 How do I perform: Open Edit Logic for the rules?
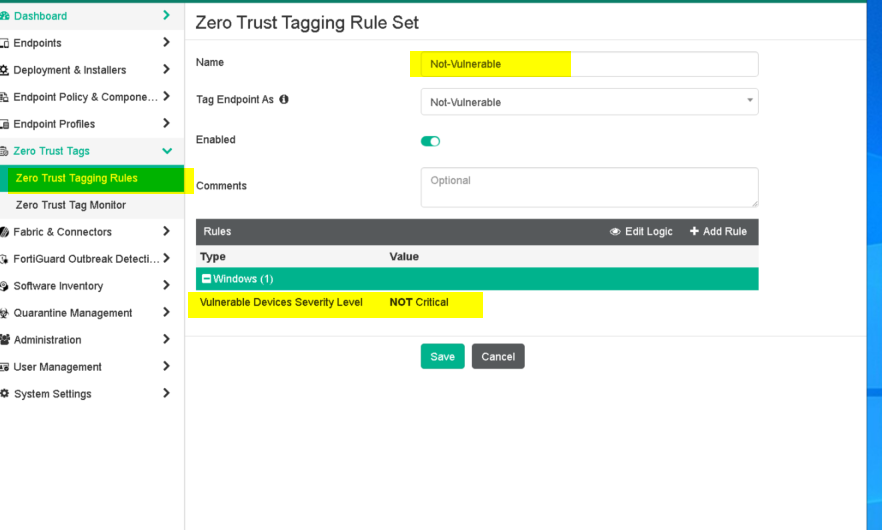tap(641, 231)
